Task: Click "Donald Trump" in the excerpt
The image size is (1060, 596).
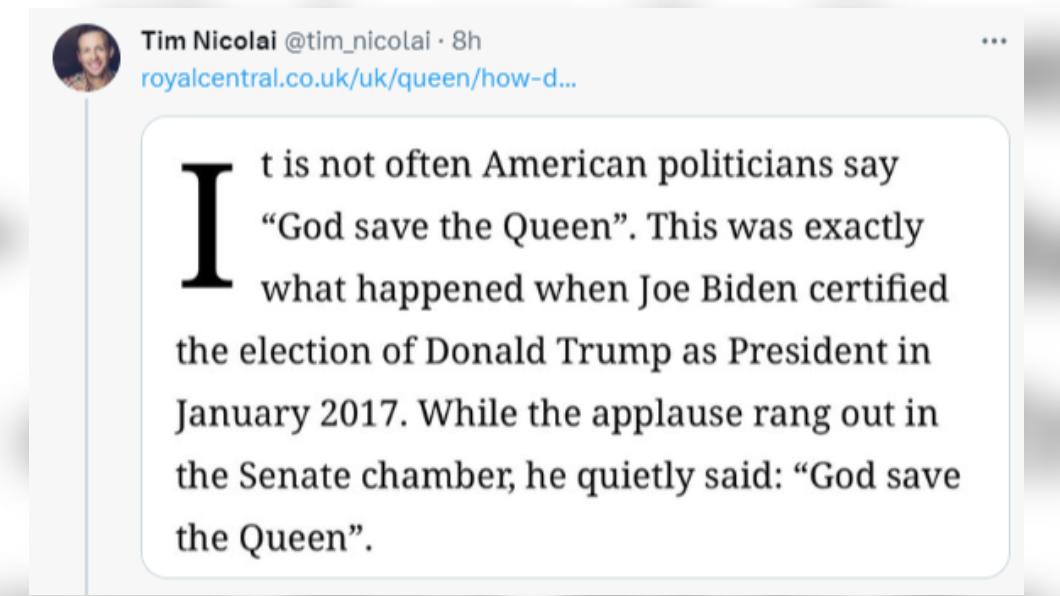Action: coord(548,352)
